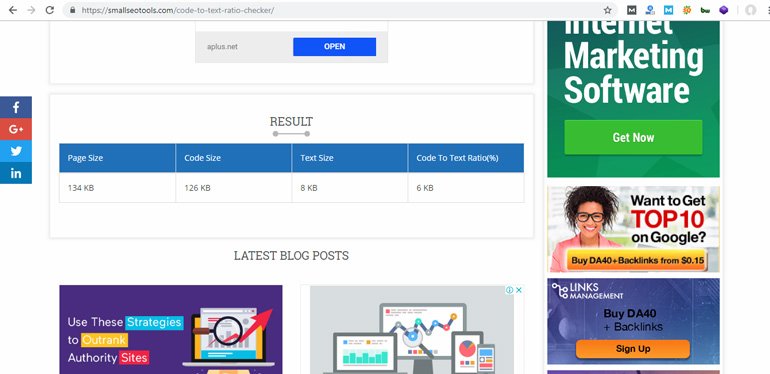This screenshot has height=374, width=770.
Task: Open the blue person extension icon
Action: (x=650, y=10)
